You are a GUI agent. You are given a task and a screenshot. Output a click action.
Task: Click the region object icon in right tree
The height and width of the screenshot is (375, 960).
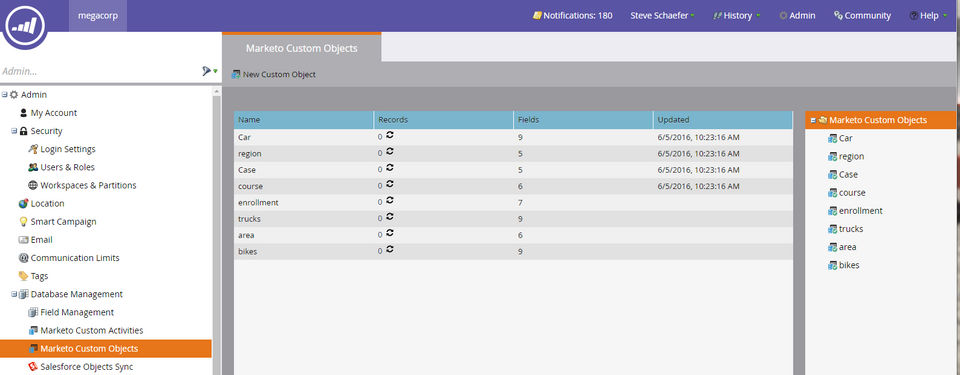click(832, 157)
